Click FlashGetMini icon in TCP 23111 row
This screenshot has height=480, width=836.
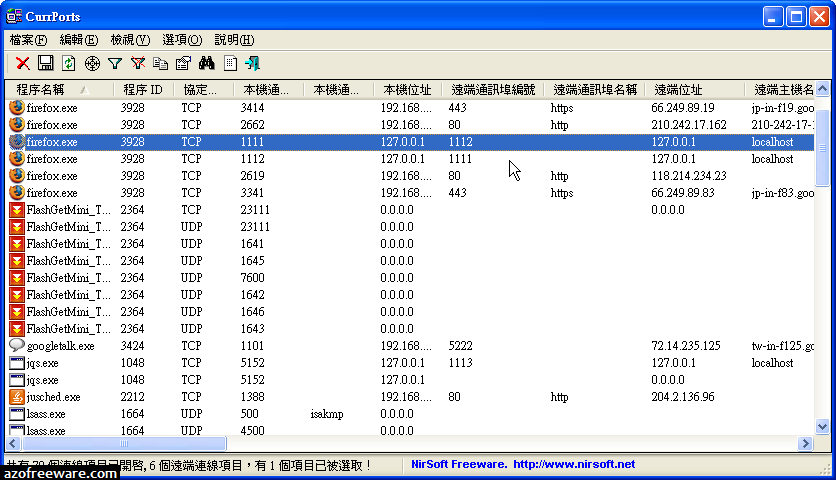pos(17,210)
